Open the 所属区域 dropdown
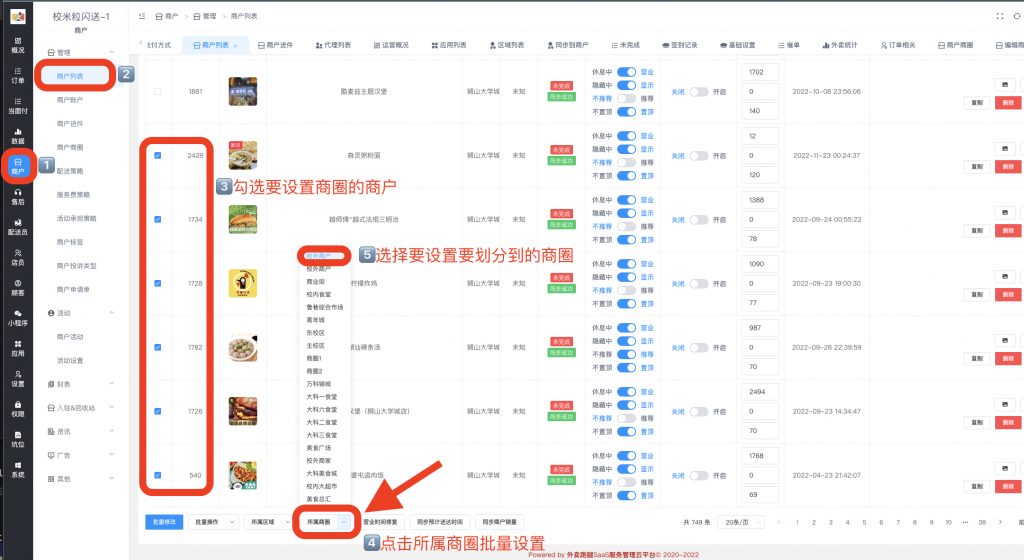The height and width of the screenshot is (560, 1024). tap(268, 521)
